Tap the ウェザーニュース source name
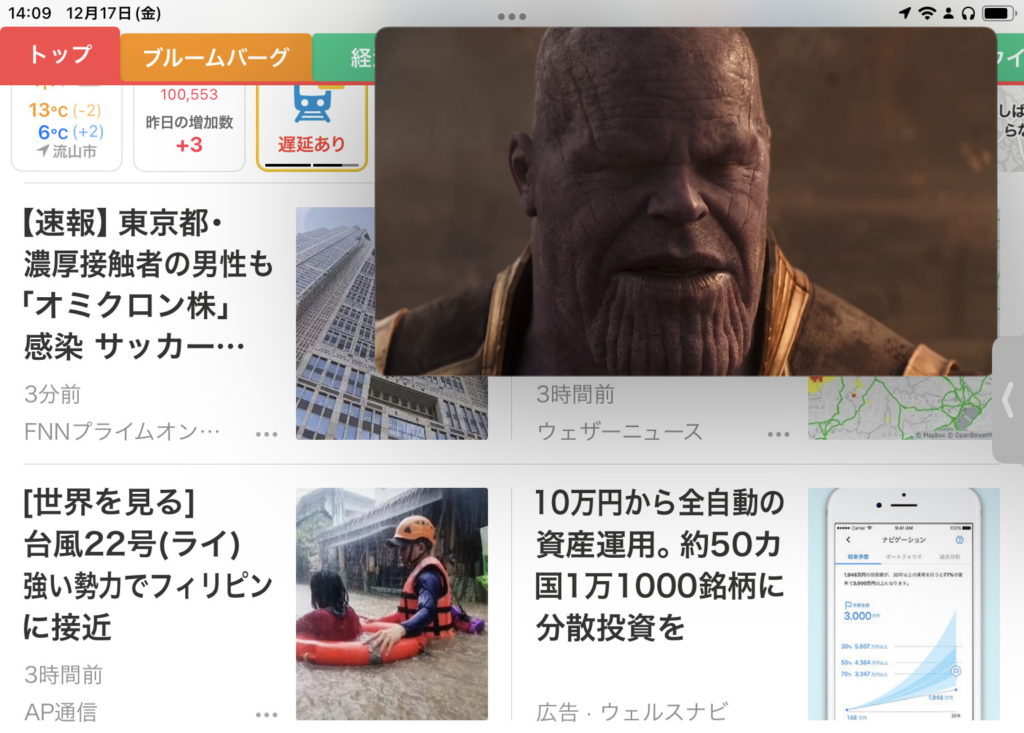The height and width of the screenshot is (733, 1024). point(619,431)
